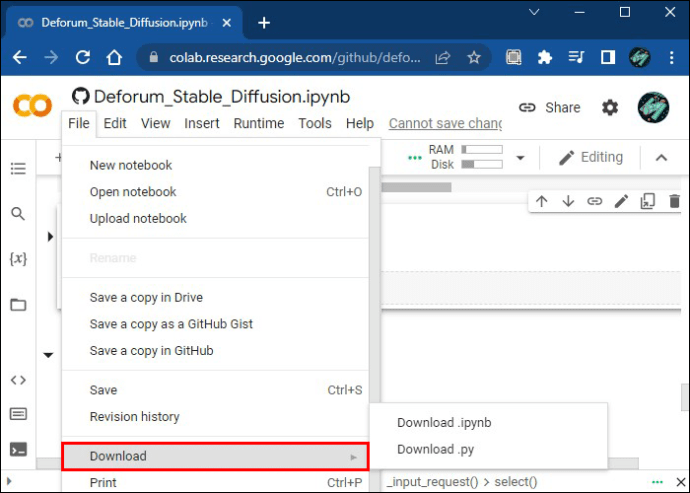Open the browser extensions puzzle icon

(x=545, y=57)
